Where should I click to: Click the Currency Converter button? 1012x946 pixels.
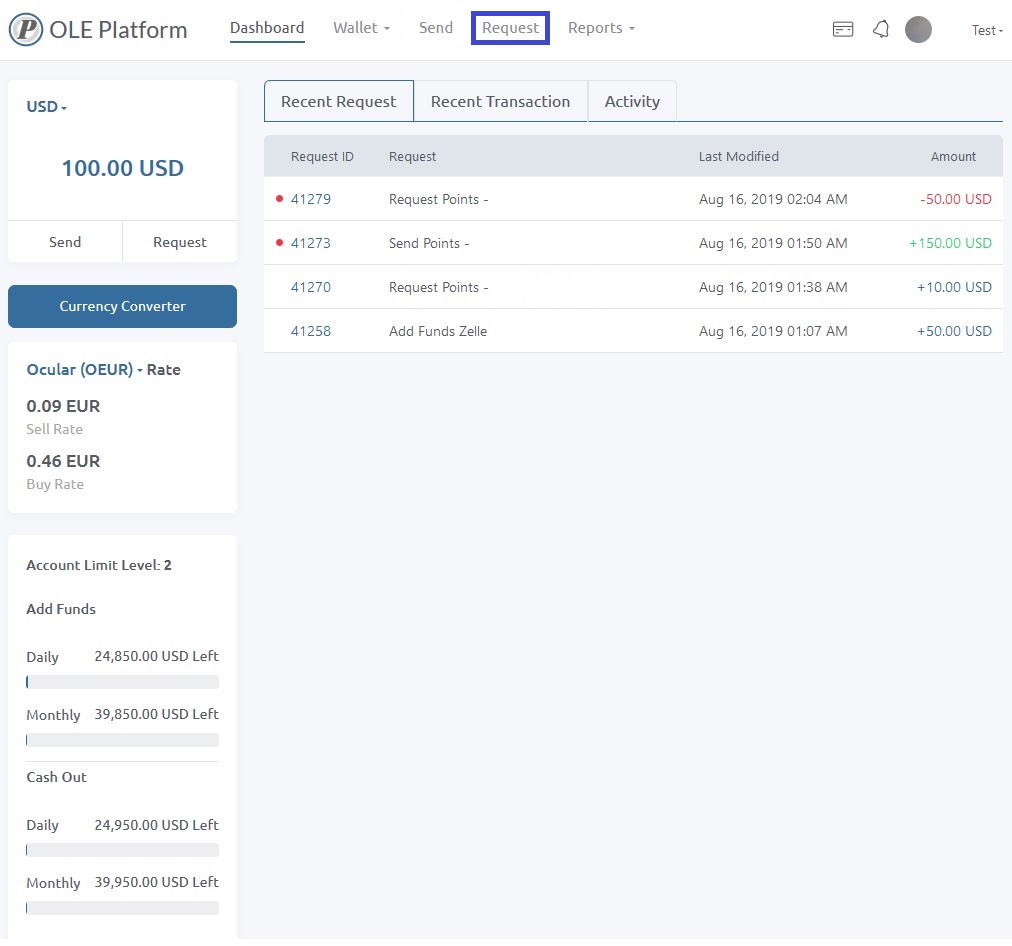tap(123, 307)
